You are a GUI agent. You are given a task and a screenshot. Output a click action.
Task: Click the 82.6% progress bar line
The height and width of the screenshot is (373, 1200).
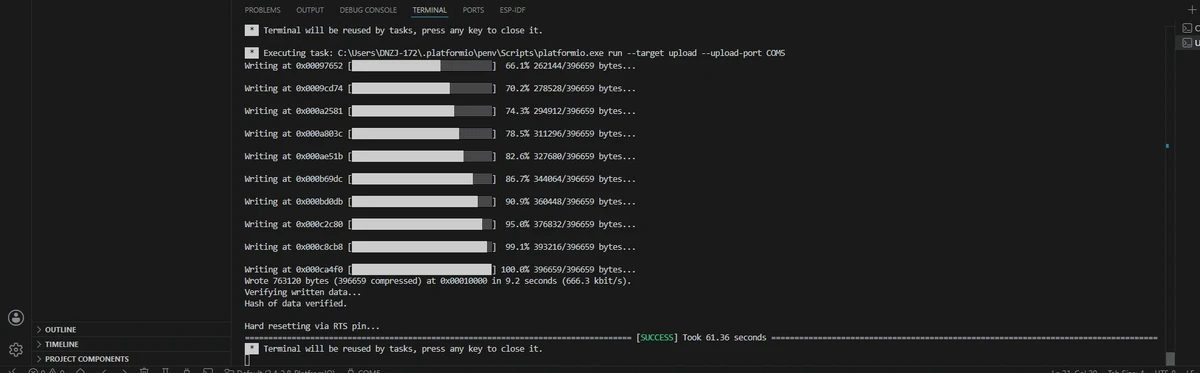(x=440, y=156)
